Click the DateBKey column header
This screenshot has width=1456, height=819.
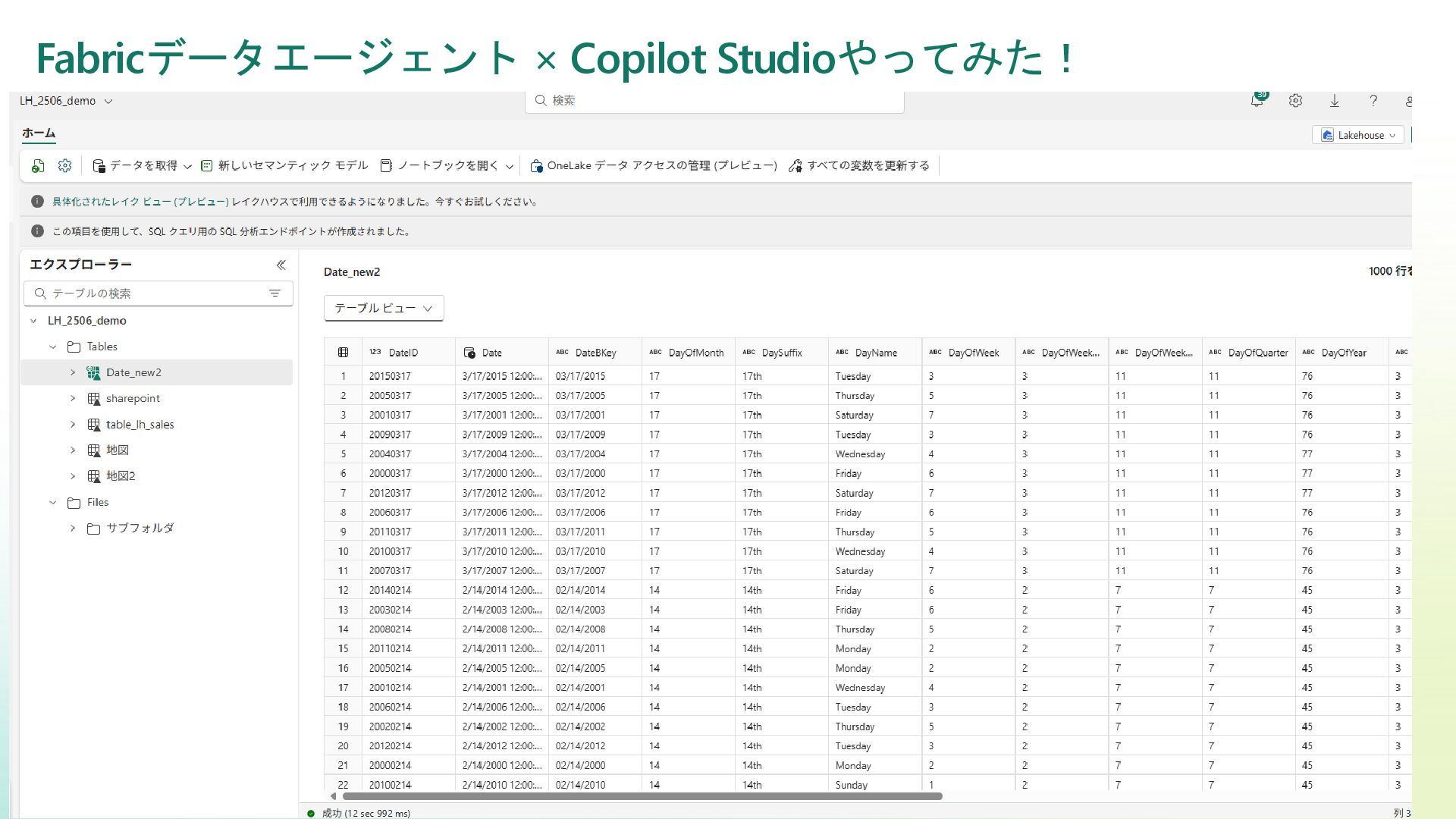tap(595, 353)
